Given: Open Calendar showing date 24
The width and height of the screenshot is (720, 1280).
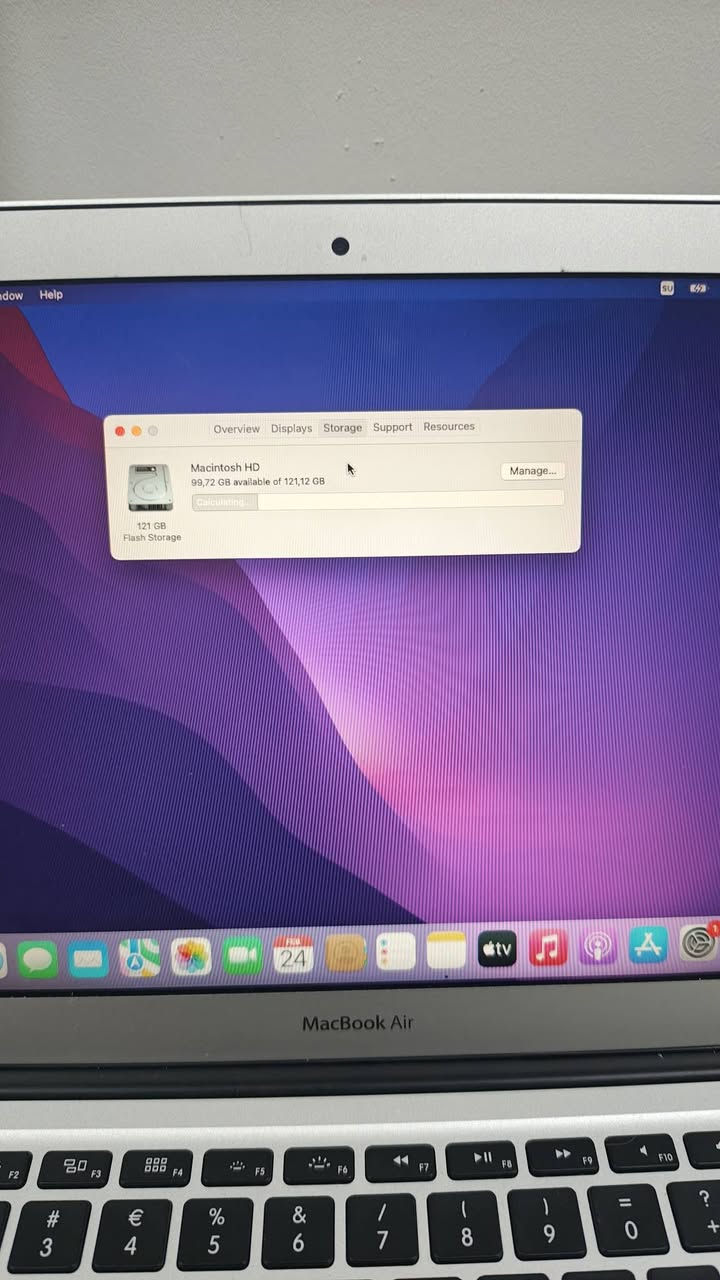Looking at the screenshot, I should (x=293, y=955).
